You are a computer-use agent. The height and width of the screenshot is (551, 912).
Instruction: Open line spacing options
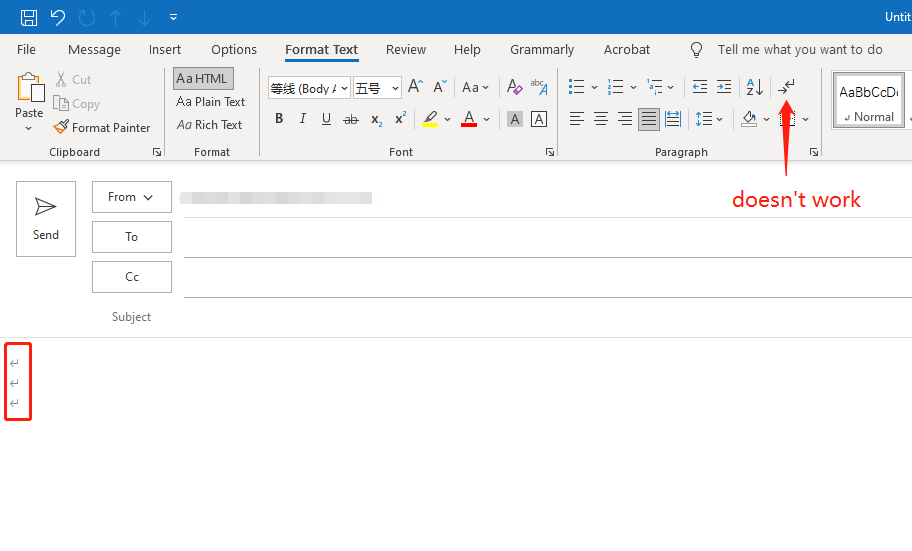pos(709,119)
